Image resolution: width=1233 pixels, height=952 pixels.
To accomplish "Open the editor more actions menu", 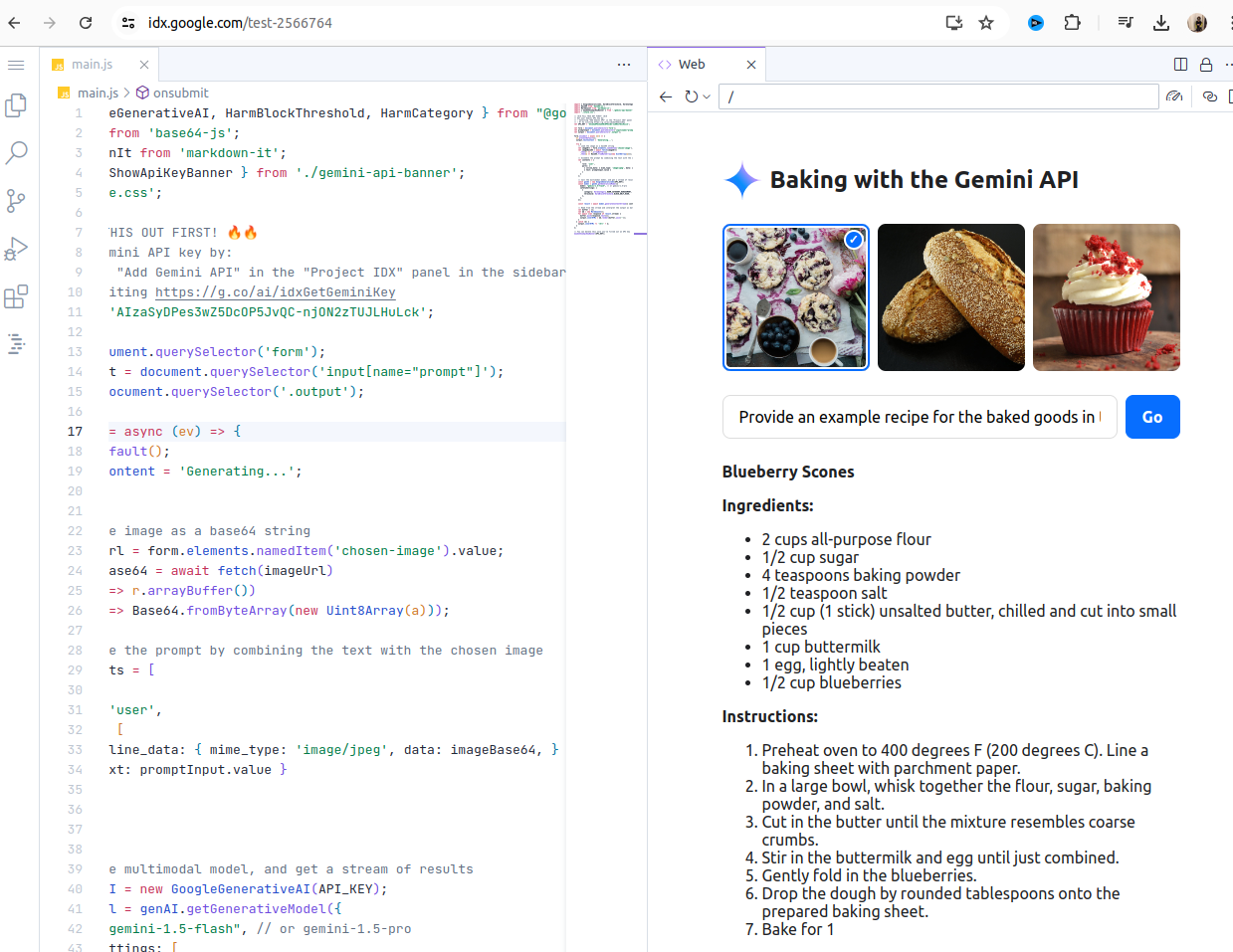I will [624, 64].
